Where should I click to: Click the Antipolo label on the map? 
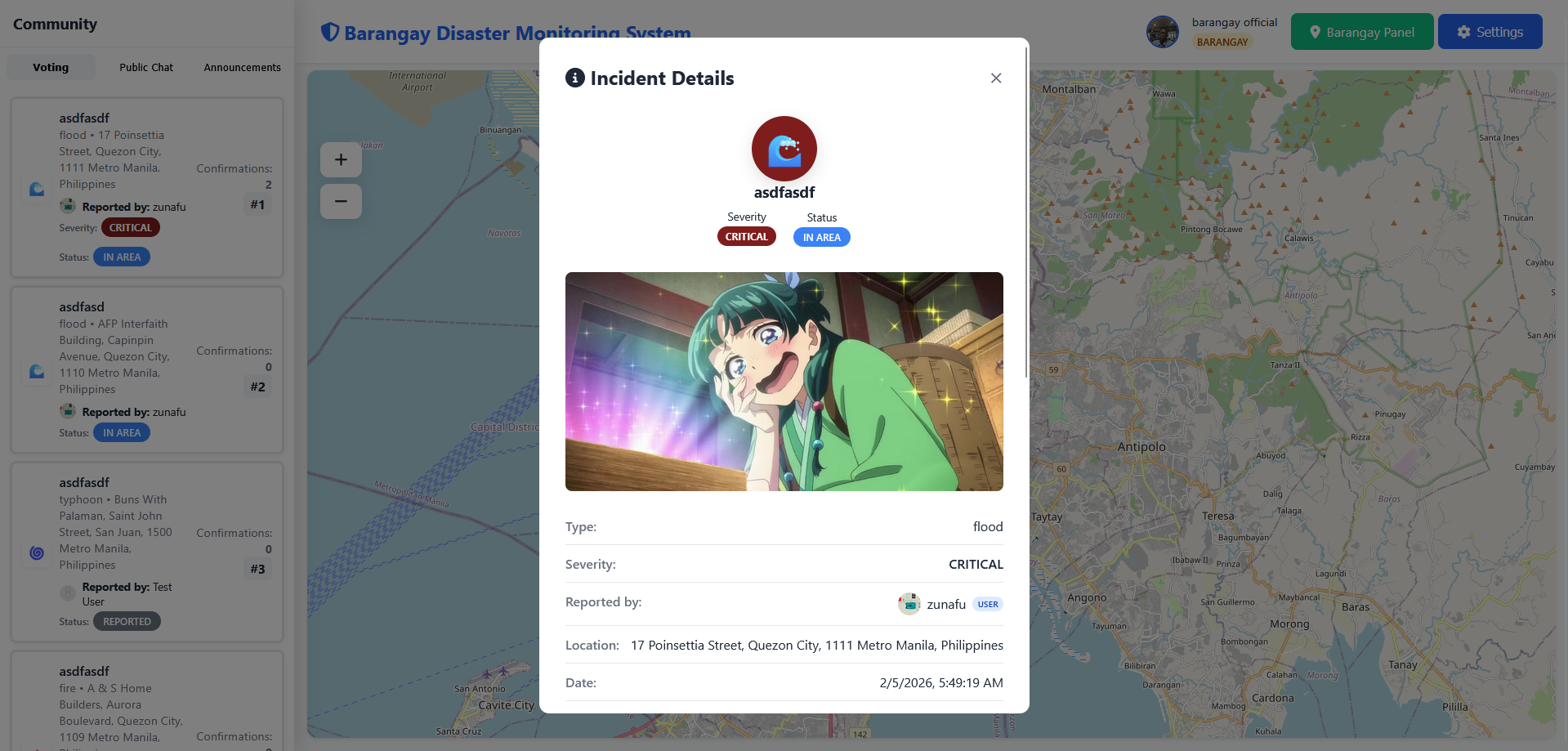click(1141, 447)
